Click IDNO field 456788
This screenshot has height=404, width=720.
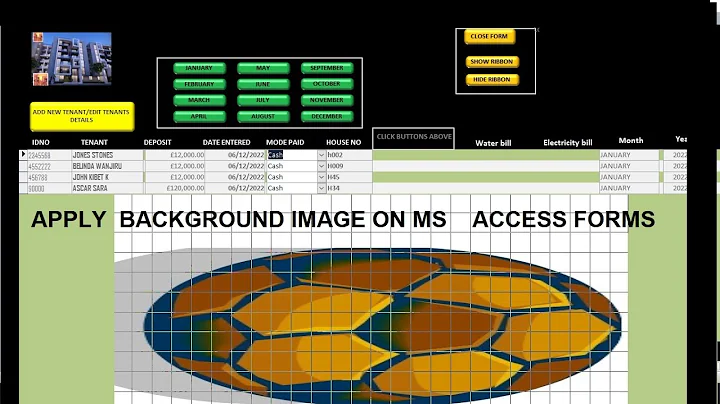(49, 177)
